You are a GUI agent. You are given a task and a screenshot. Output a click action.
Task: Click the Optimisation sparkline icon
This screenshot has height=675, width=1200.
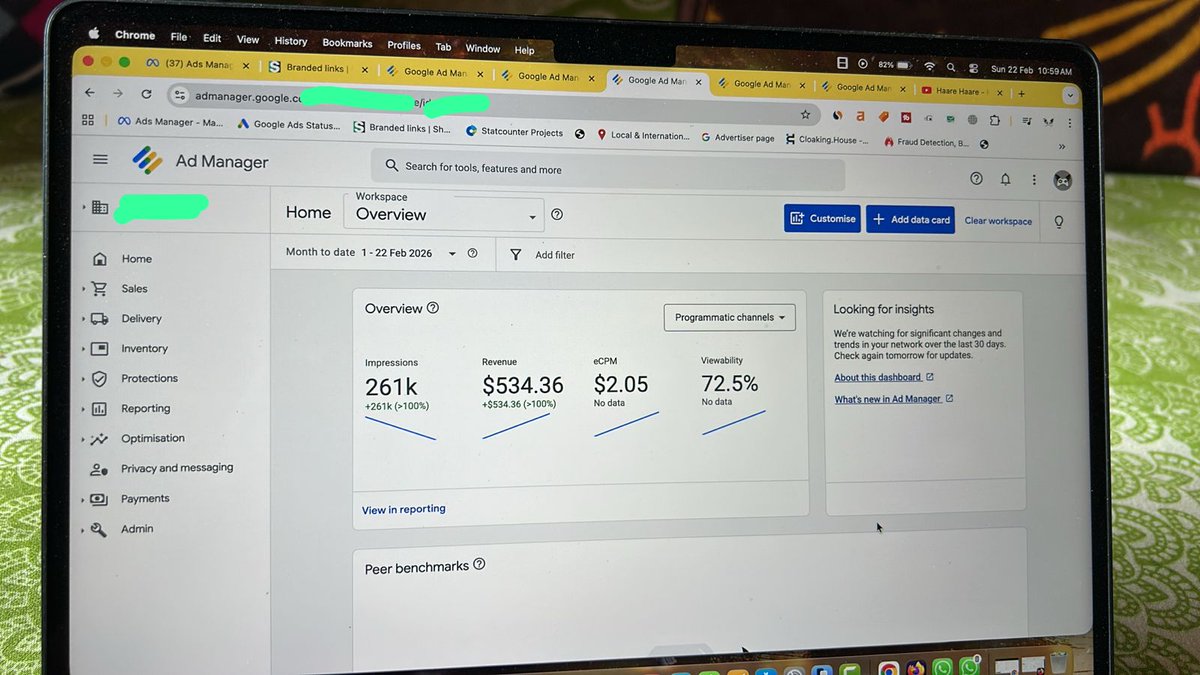coord(99,439)
